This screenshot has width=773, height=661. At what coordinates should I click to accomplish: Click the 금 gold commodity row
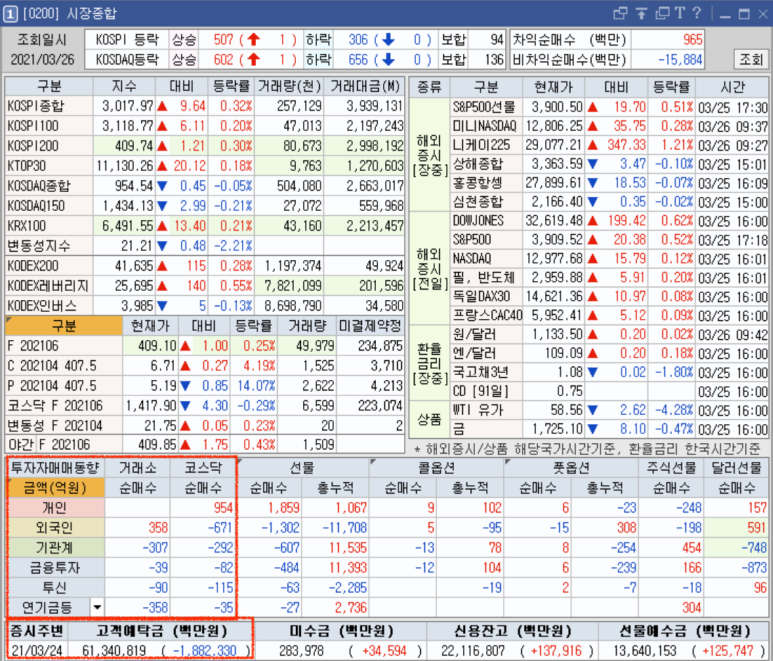[x=610, y=429]
